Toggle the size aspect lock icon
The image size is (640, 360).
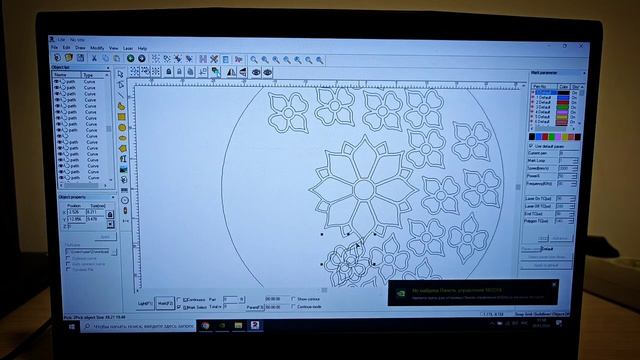[x=109, y=214]
